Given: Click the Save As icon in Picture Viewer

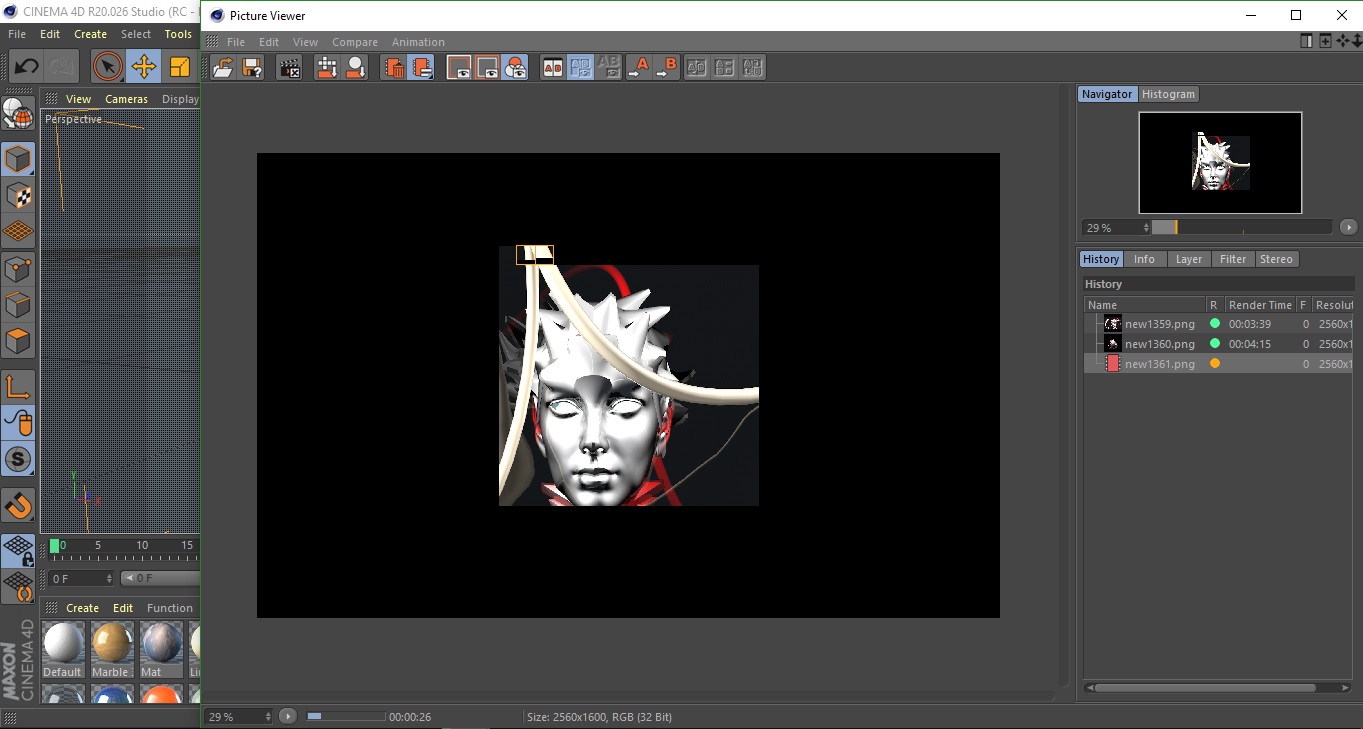Looking at the screenshot, I should point(252,68).
